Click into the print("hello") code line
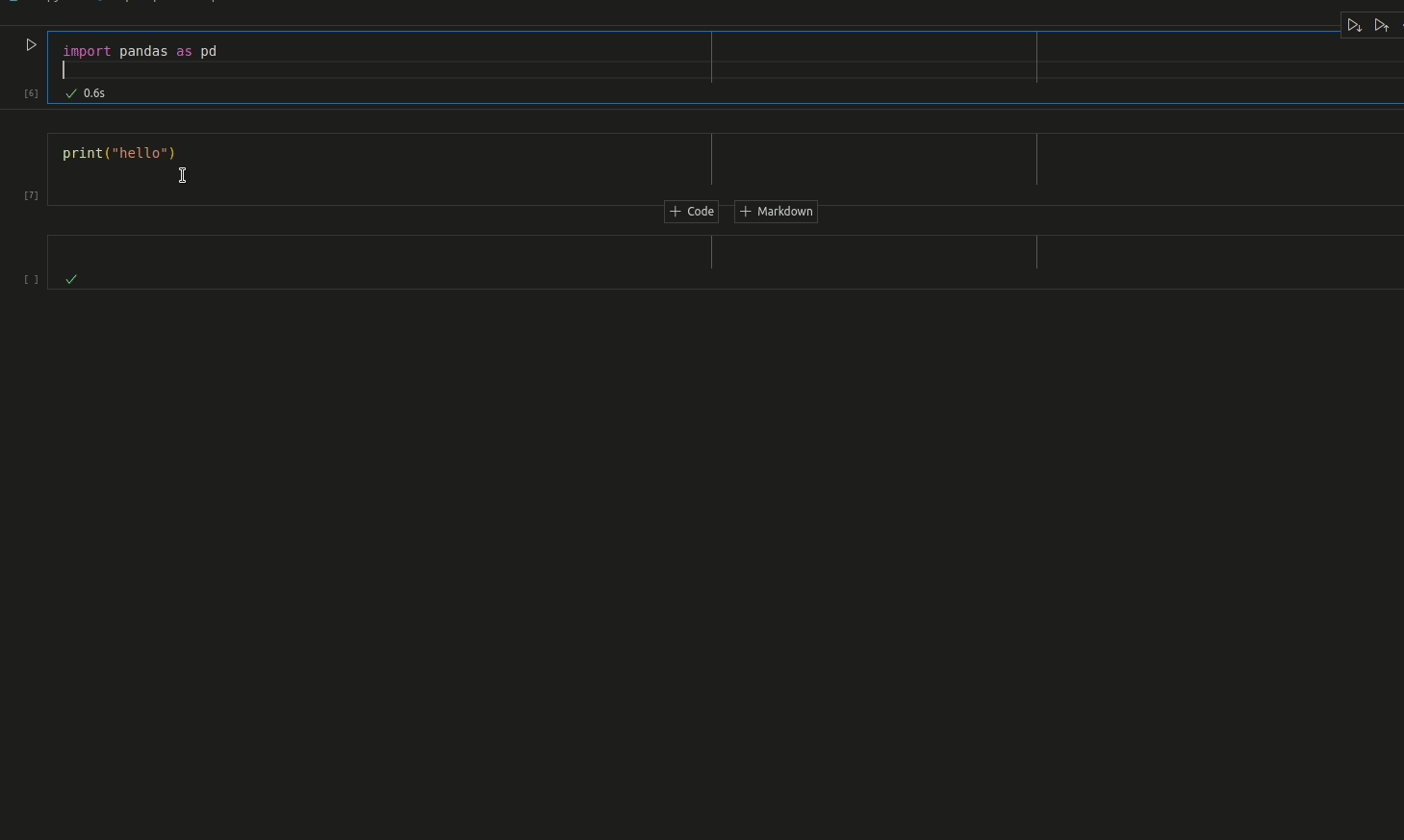The image size is (1404, 840). coord(119,153)
